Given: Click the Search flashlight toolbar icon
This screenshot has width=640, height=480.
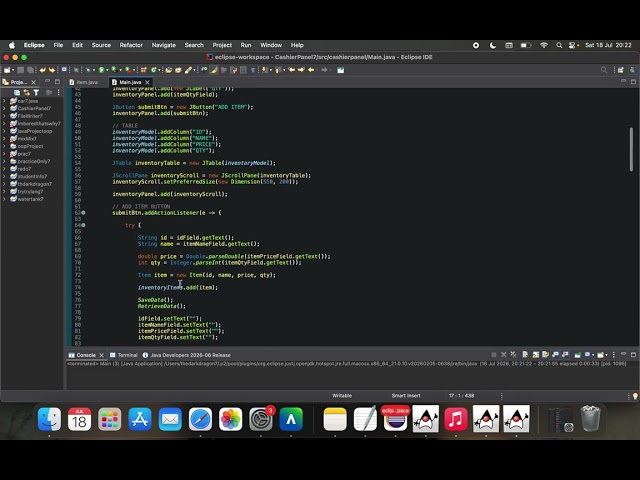Looking at the screenshot, I should (x=188, y=70).
